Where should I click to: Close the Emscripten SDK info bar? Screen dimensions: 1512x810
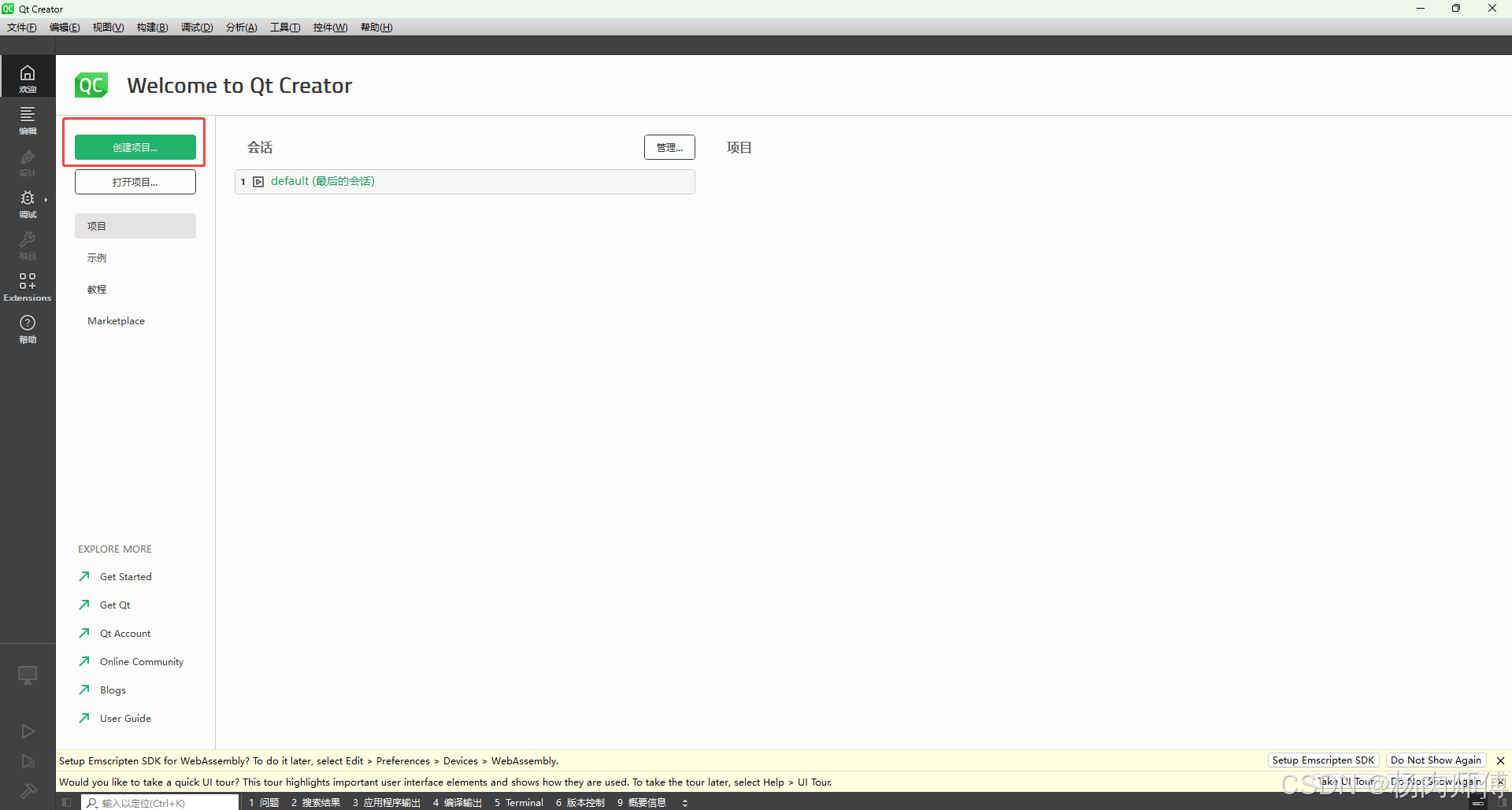click(x=1500, y=760)
